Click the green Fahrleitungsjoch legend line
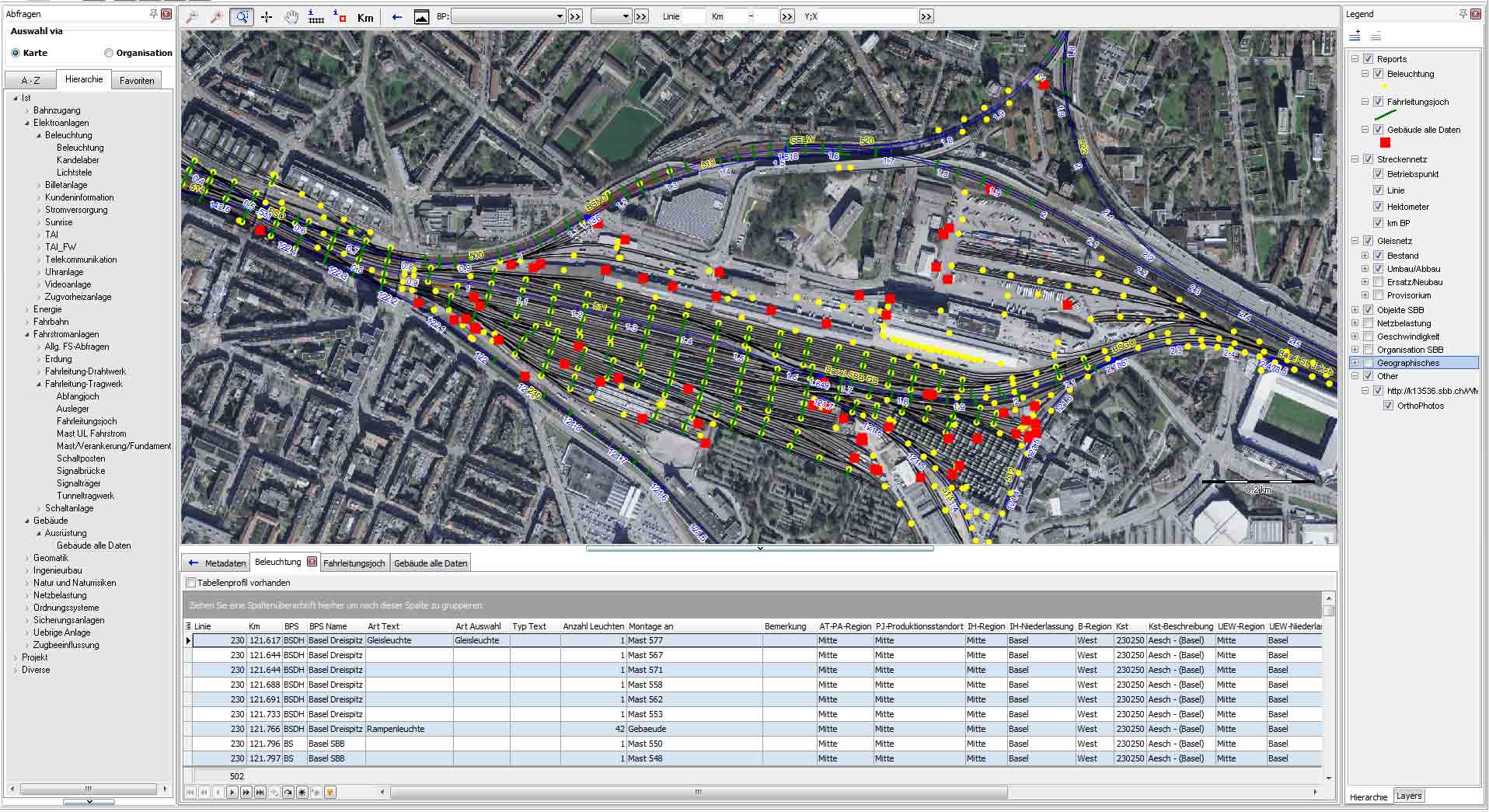The width and height of the screenshot is (1489, 812). click(x=1385, y=115)
